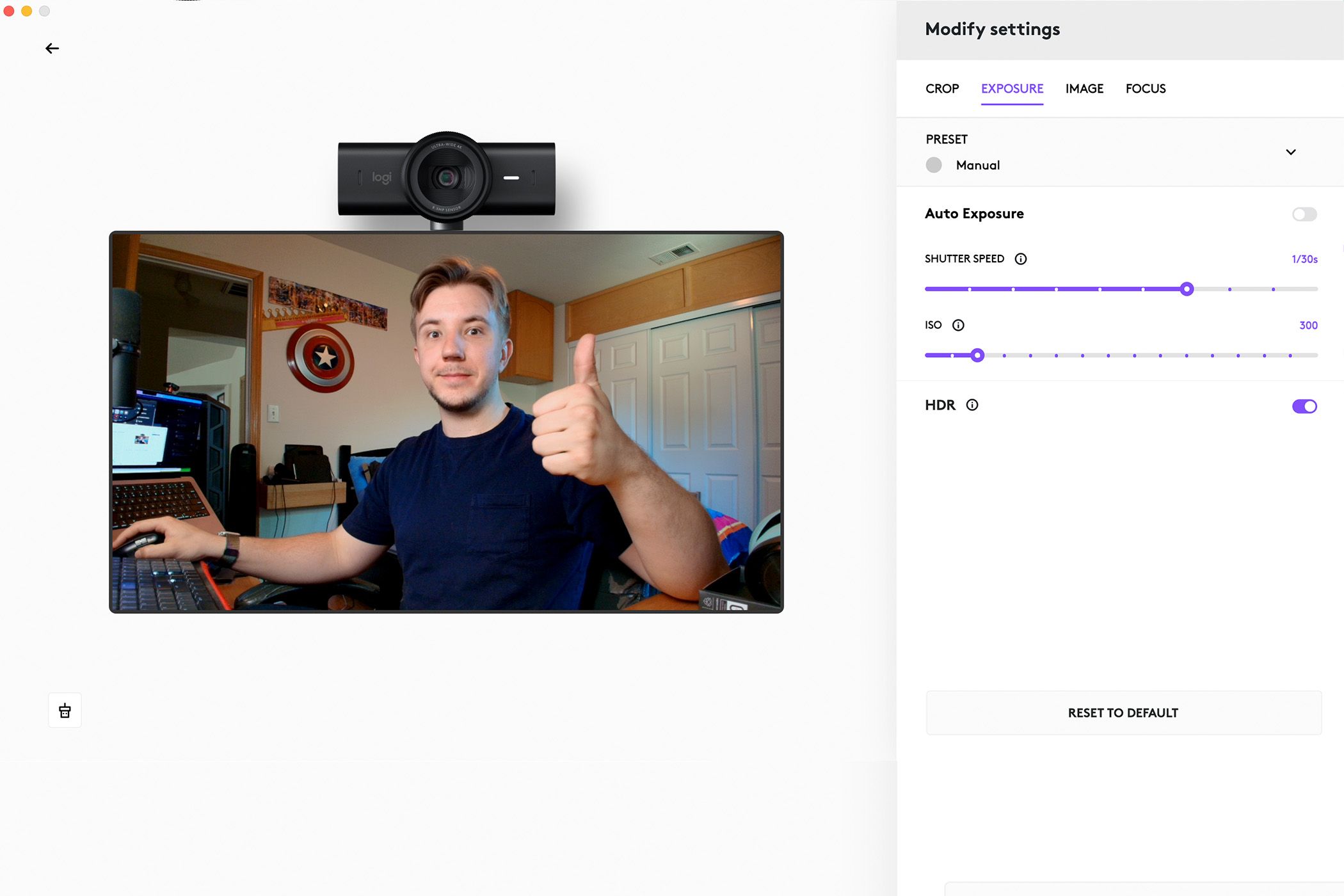This screenshot has width=1344, height=896.
Task: Switch to the Crop tab
Action: click(942, 89)
